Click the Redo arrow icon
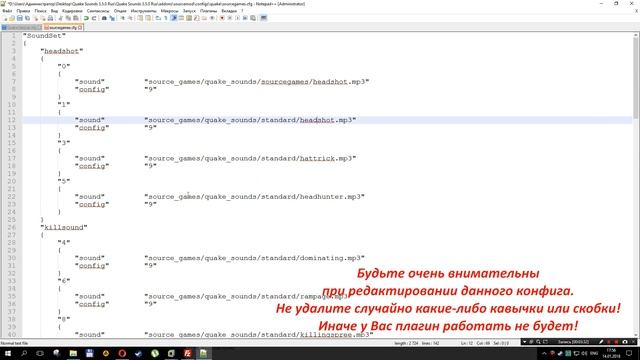This screenshot has height=360, width=640. [94, 18]
